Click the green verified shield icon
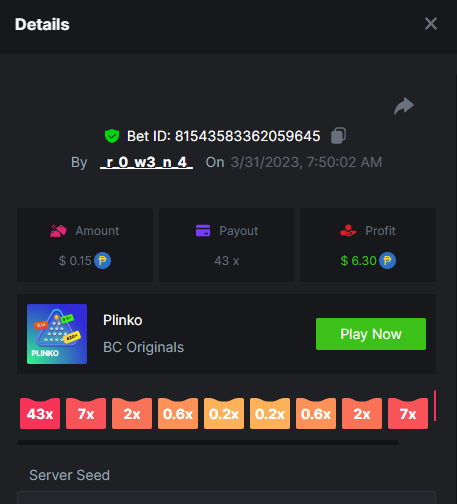457x504 pixels. (x=112, y=136)
